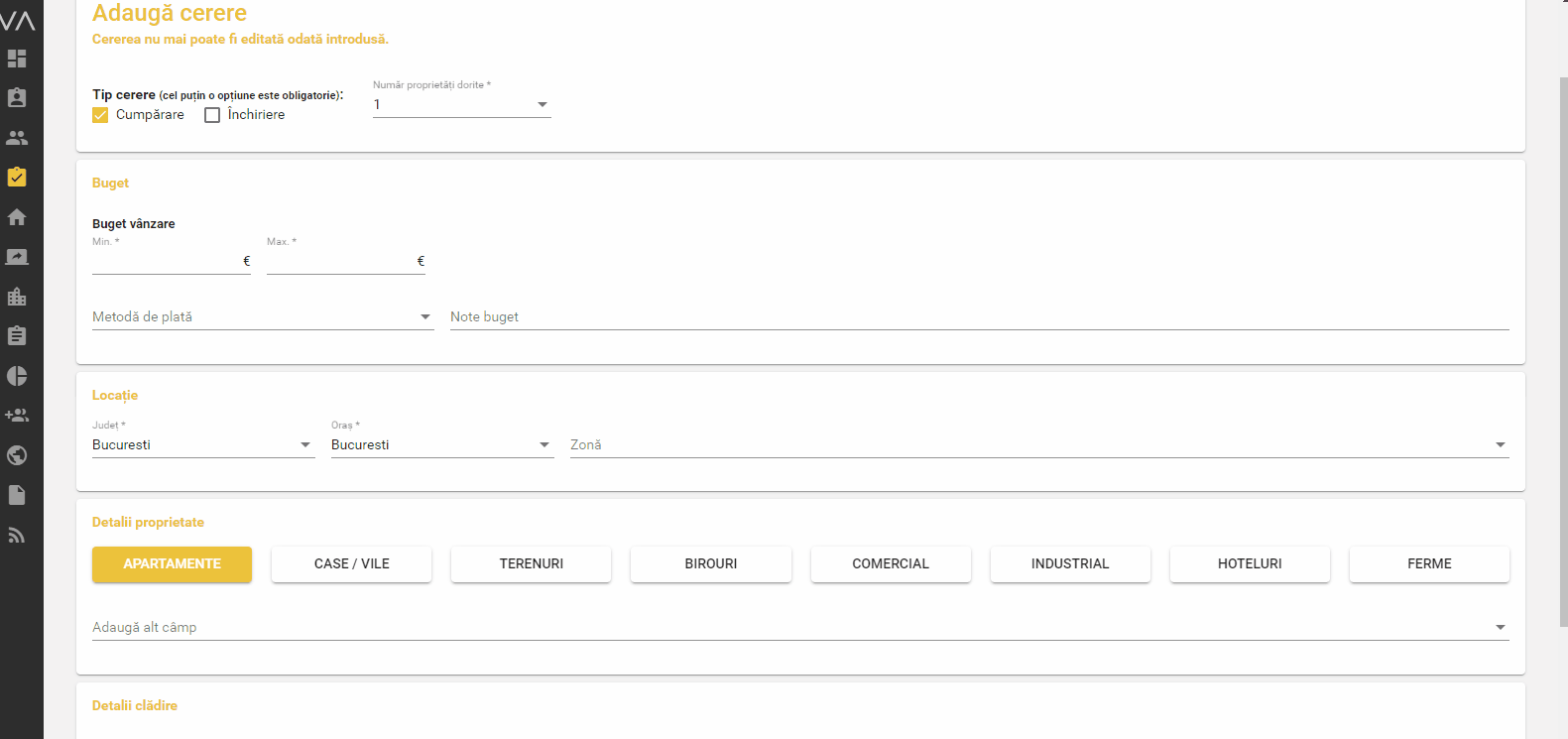
Task: Click the HOTELURI button
Action: tap(1250, 563)
